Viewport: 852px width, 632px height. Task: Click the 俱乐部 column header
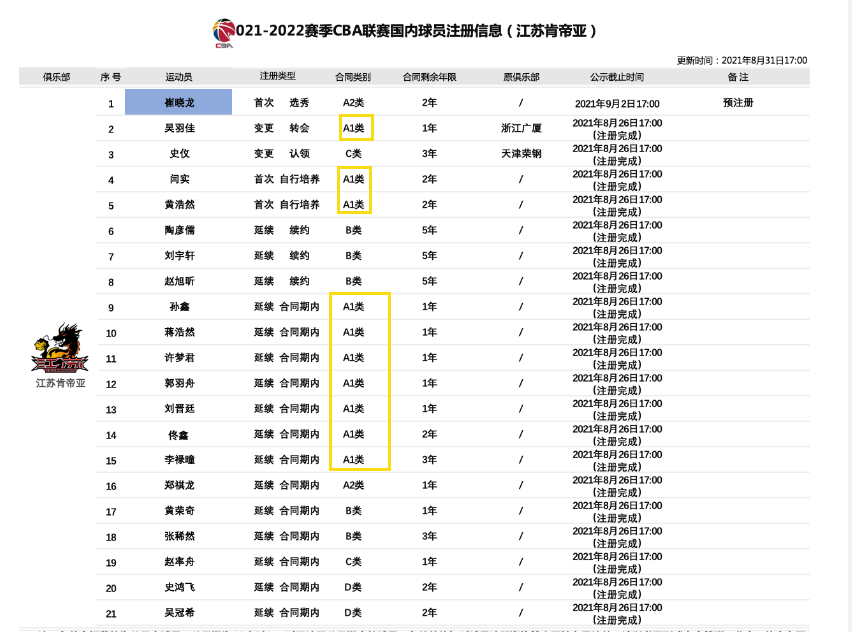point(57,77)
